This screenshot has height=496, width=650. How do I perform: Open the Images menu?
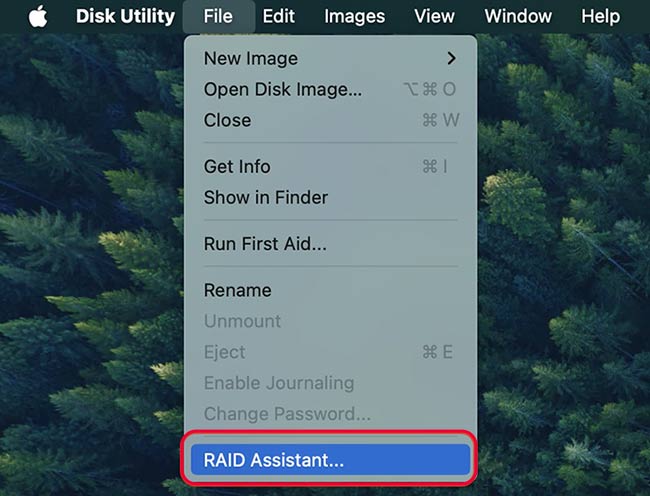pyautogui.click(x=354, y=16)
